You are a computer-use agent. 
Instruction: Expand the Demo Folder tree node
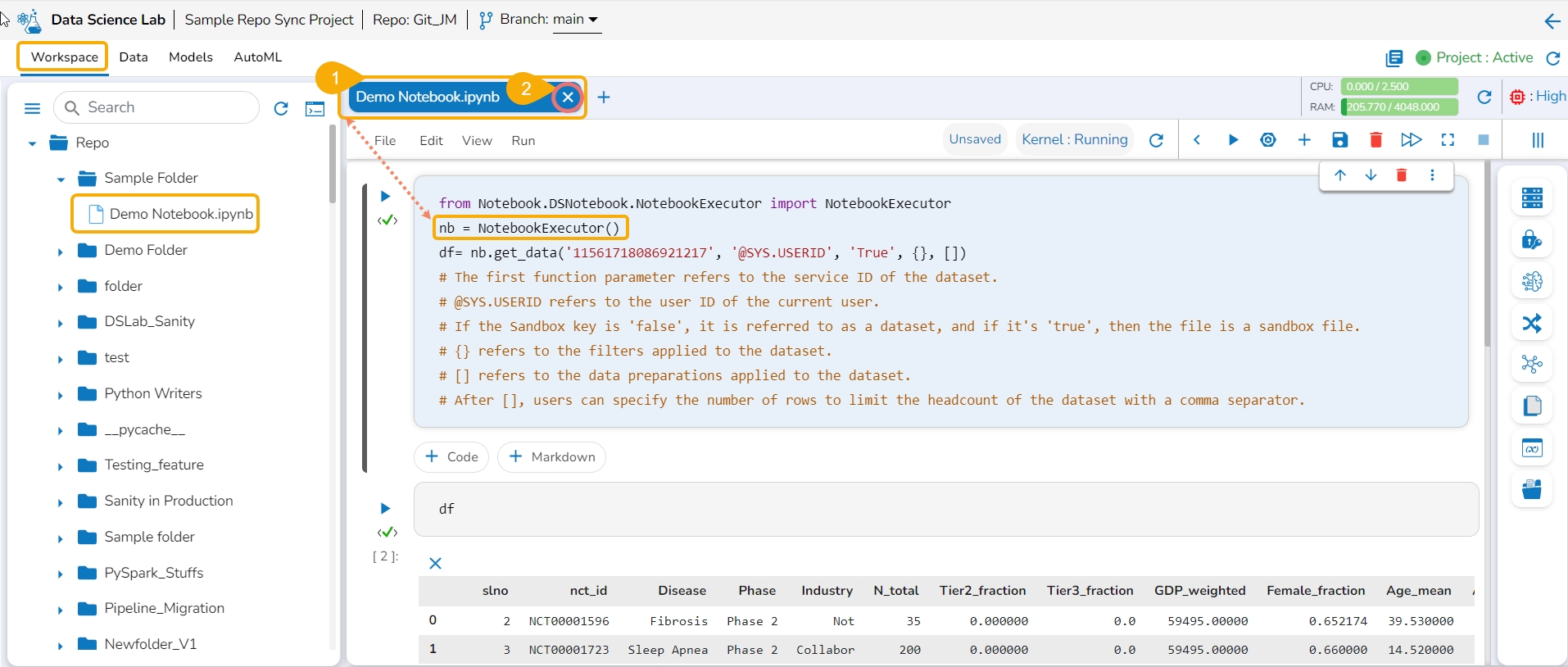click(x=60, y=252)
